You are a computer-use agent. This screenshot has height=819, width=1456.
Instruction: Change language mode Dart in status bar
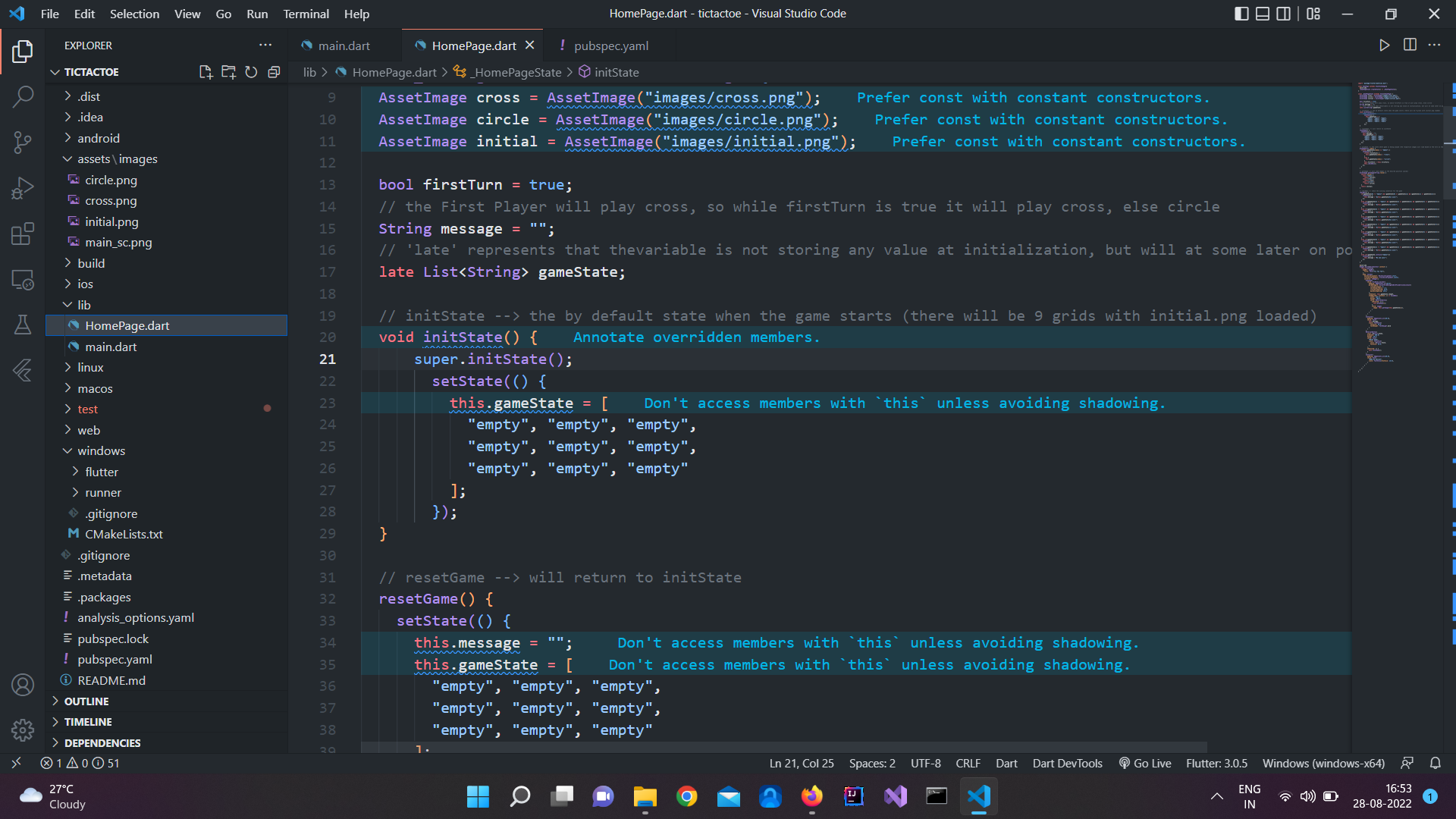(1006, 763)
